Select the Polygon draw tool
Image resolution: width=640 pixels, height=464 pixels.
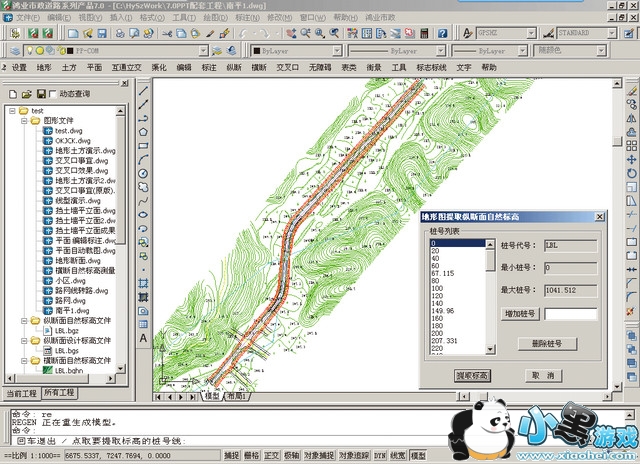144,131
